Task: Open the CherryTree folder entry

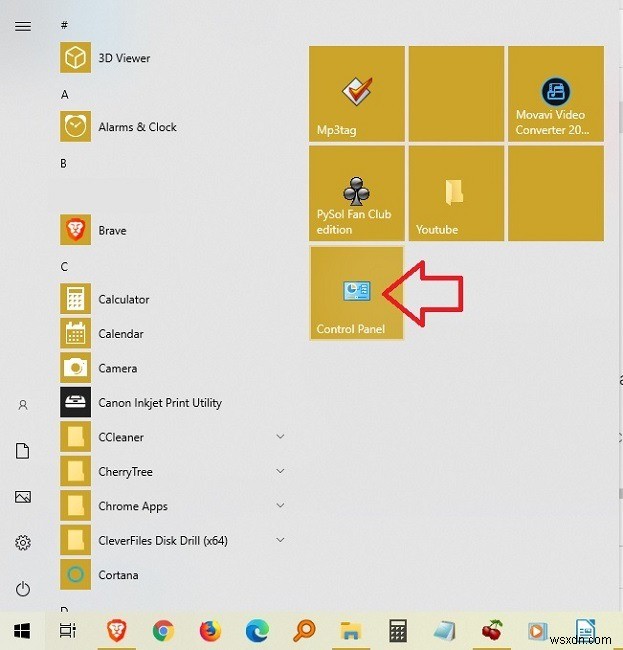Action: click(172, 471)
